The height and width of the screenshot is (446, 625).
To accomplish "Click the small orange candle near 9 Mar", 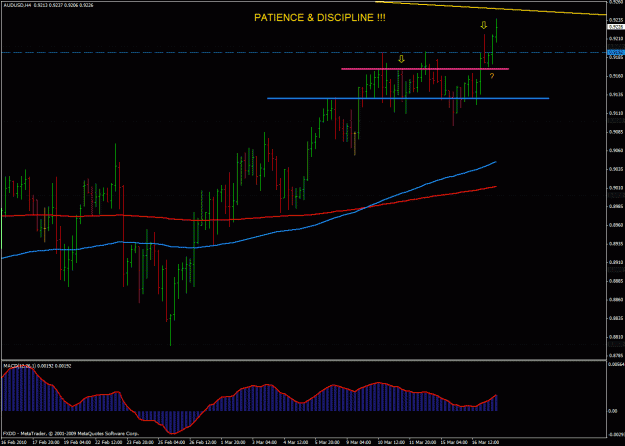I will pos(355,143).
